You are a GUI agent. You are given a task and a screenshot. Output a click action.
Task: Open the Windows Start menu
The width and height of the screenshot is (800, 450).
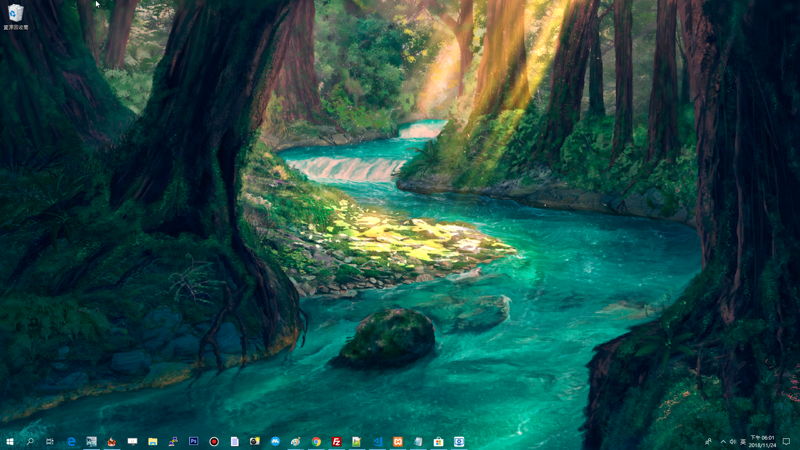pyautogui.click(x=10, y=441)
